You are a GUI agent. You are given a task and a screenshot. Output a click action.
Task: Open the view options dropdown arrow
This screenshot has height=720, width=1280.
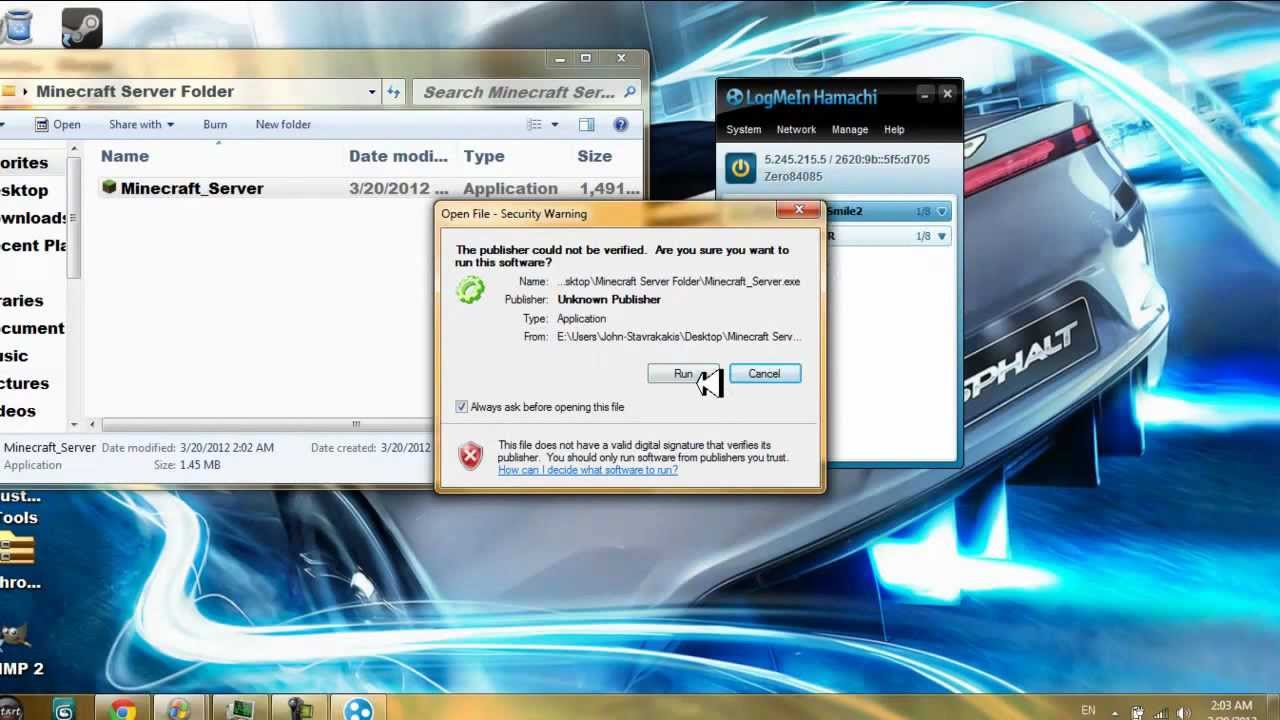click(x=555, y=124)
